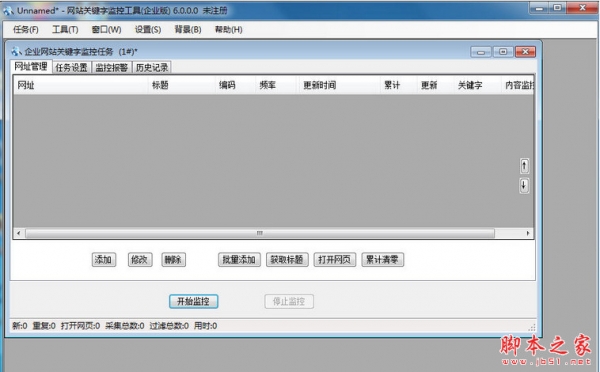
Task: Click the 删除 button
Action: tap(173, 259)
